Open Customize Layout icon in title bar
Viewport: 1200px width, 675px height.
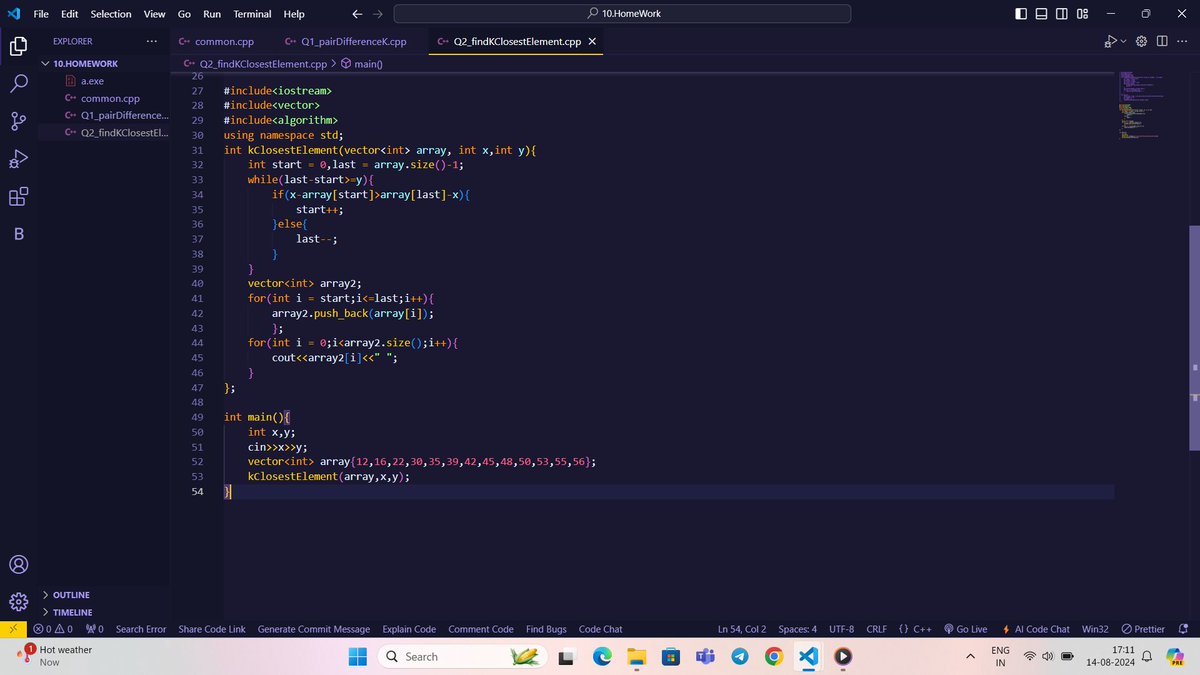(x=1083, y=14)
